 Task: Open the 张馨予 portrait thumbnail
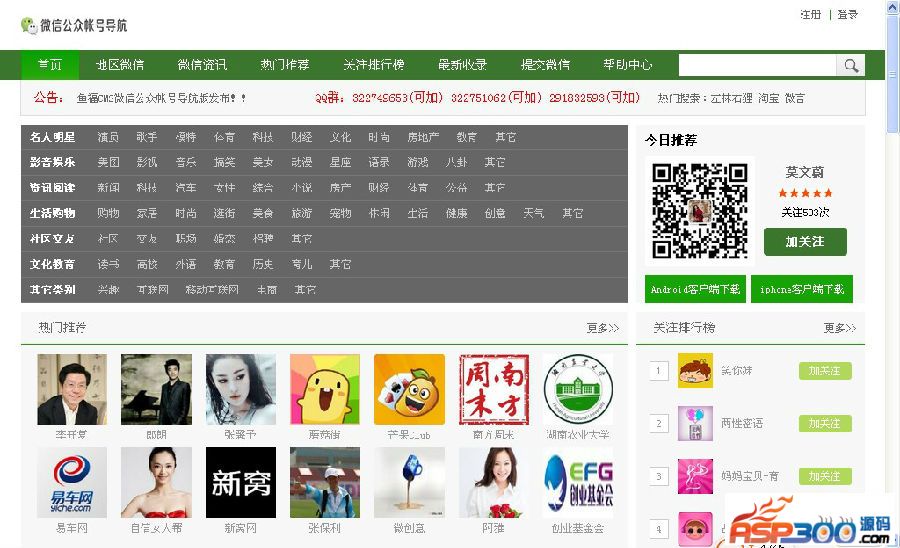click(240, 389)
